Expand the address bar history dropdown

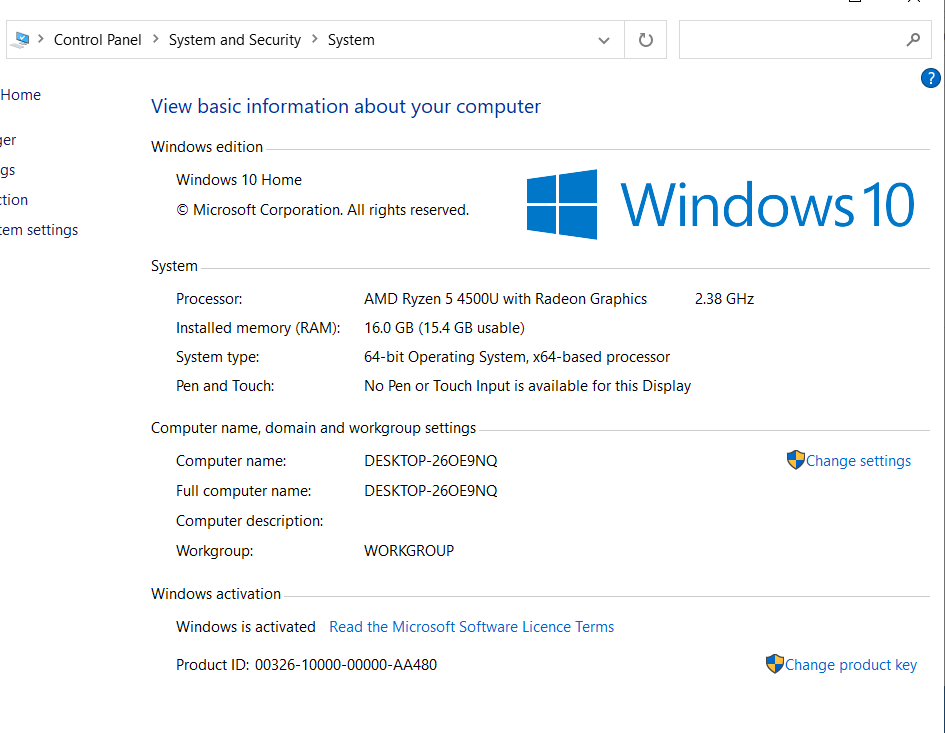pos(603,40)
